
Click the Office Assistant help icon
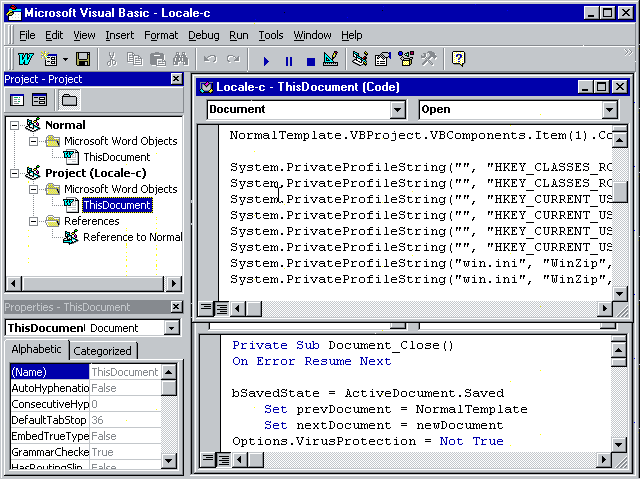458,60
